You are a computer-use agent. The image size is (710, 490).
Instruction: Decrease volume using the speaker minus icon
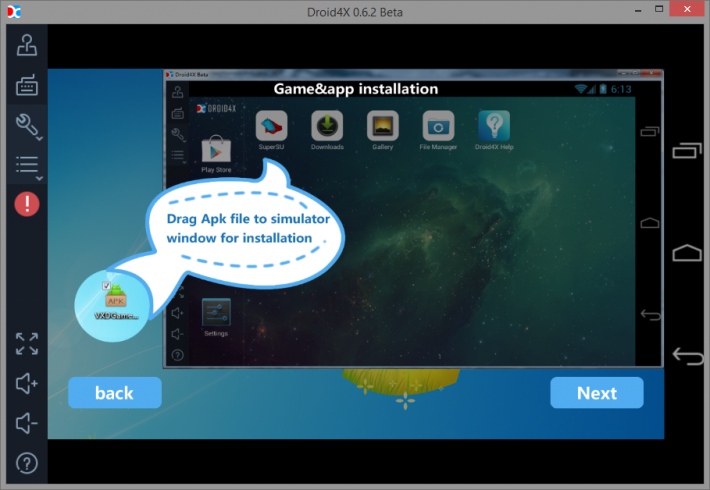point(27,423)
